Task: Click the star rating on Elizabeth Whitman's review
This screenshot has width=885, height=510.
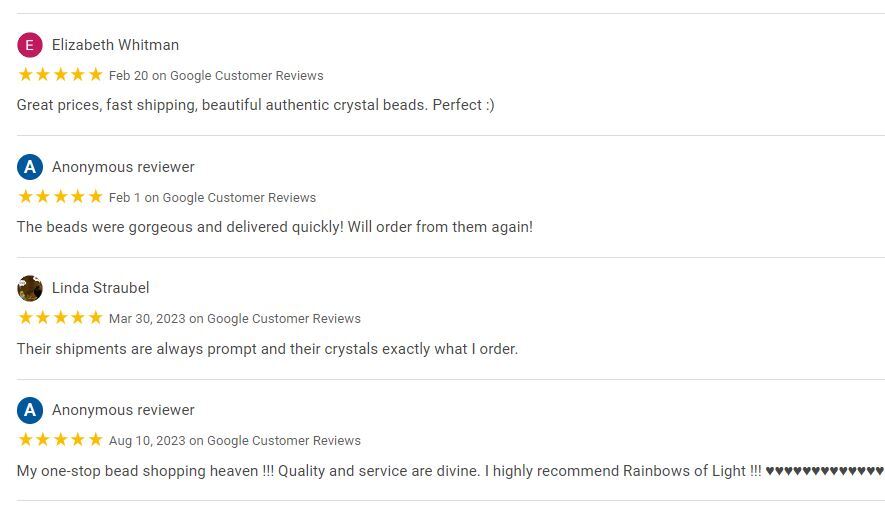Action: tap(60, 74)
